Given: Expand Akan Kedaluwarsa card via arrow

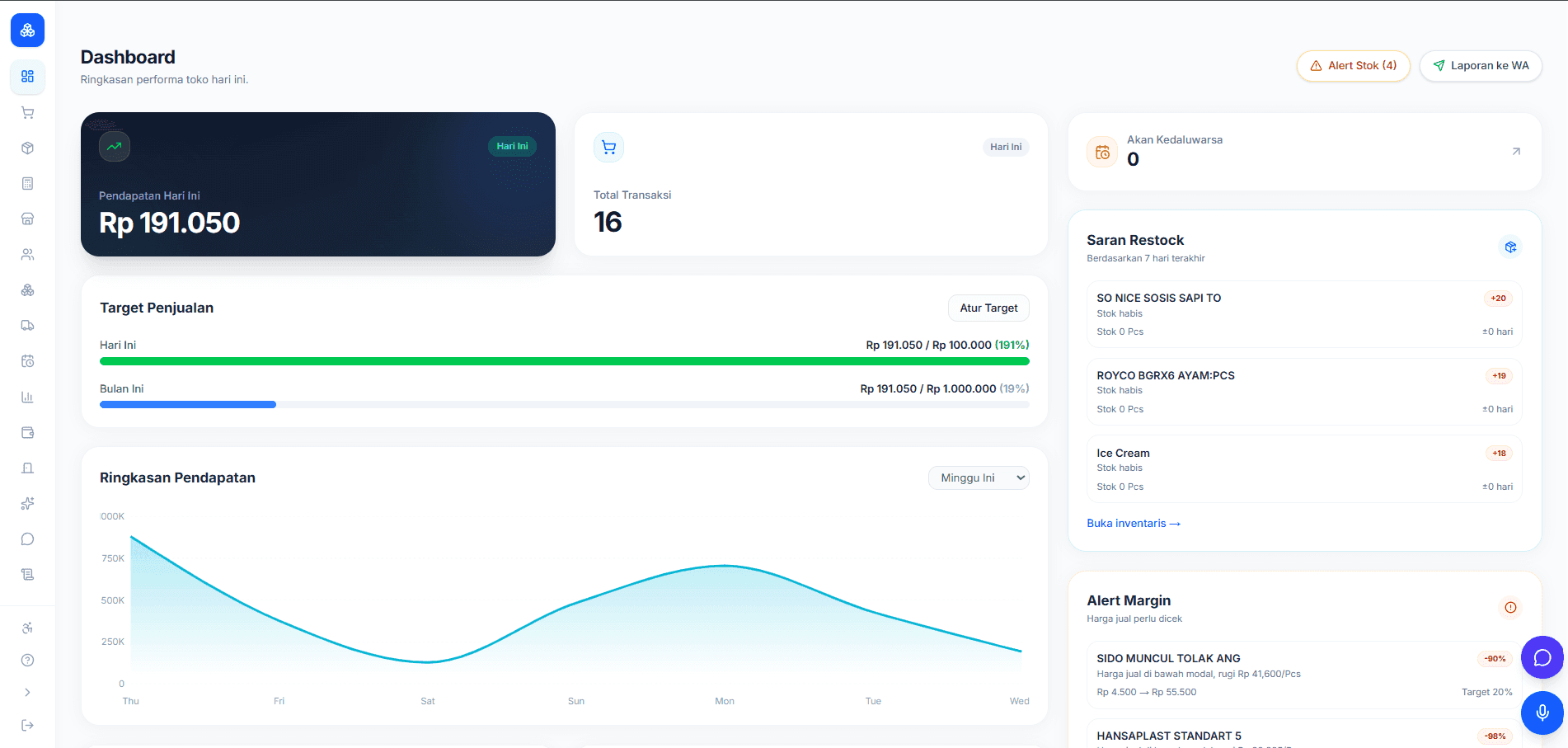Looking at the screenshot, I should click(x=1515, y=152).
